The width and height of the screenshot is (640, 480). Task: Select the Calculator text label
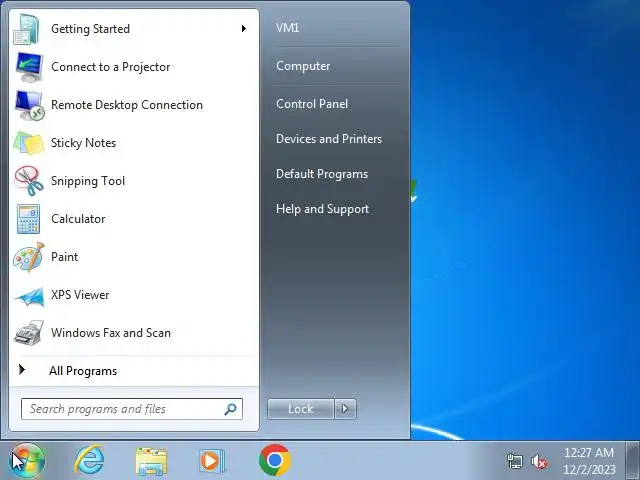pos(78,219)
